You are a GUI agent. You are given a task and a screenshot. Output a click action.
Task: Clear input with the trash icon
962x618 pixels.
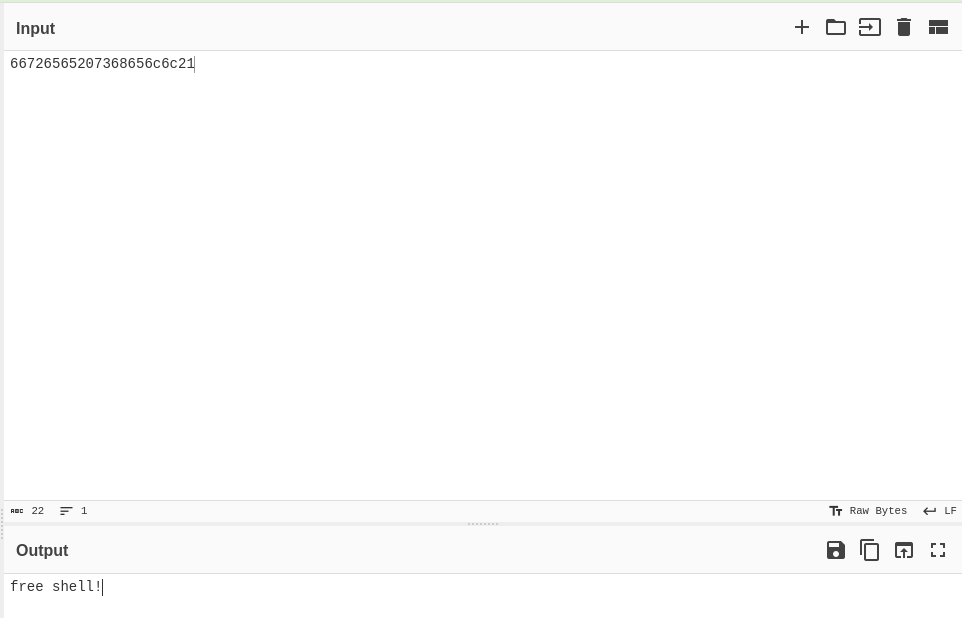[904, 27]
